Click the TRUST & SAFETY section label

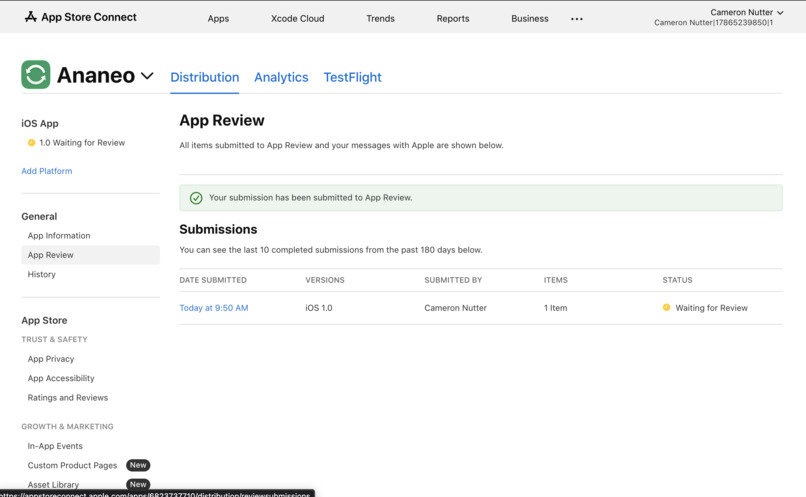click(x=54, y=340)
